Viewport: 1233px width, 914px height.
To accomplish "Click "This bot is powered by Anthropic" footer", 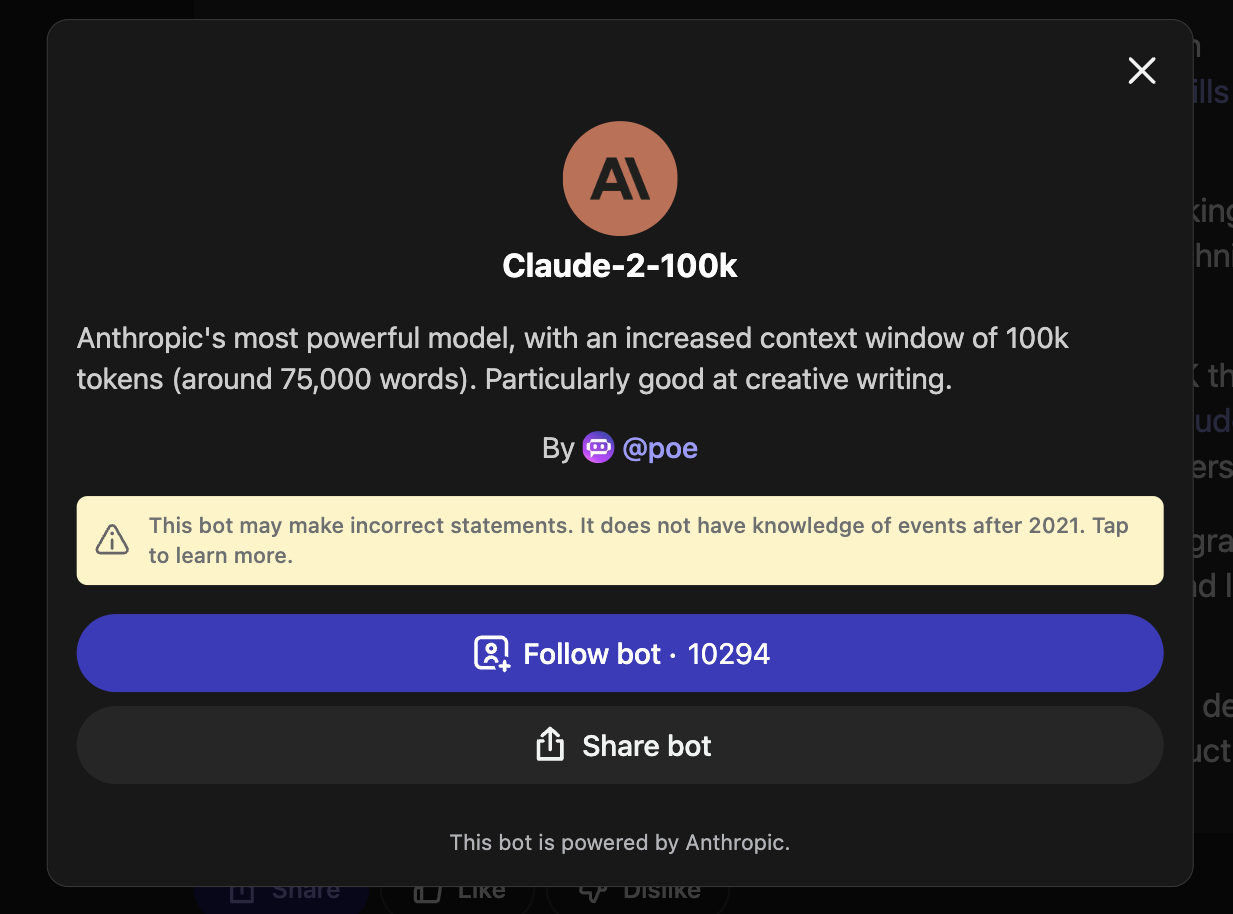I will tap(620, 842).
